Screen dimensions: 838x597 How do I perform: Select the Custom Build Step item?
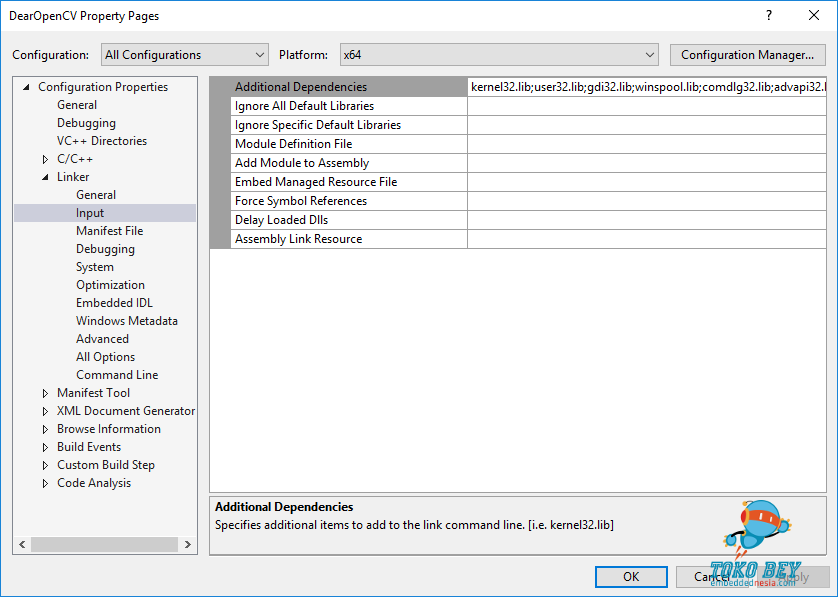[x=106, y=465]
